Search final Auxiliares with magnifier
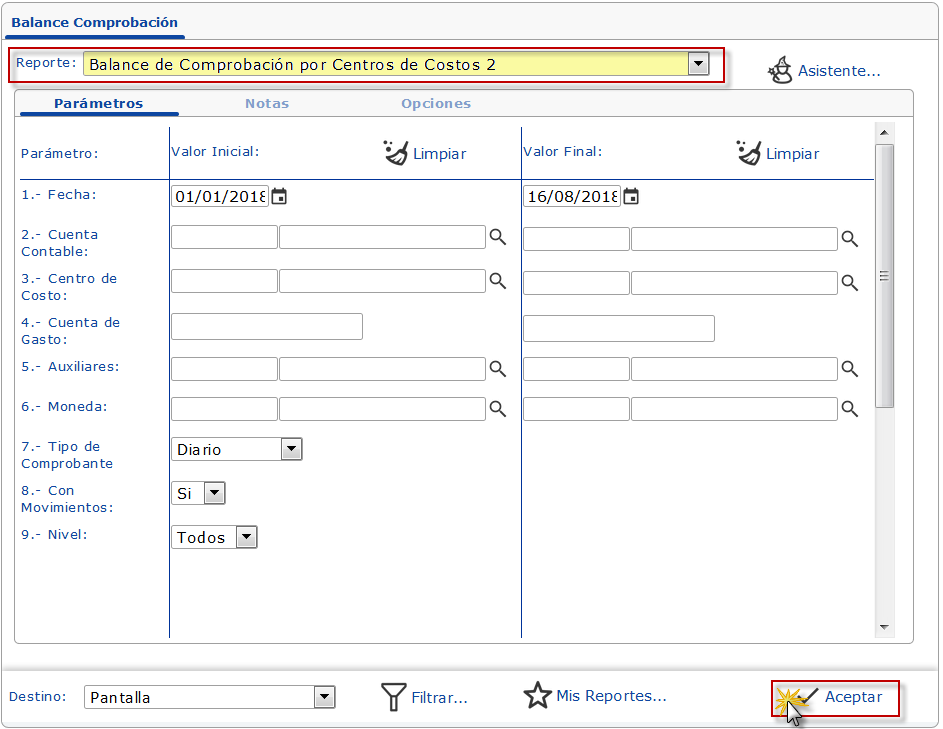Viewport: 943px width, 729px height. coord(849,369)
